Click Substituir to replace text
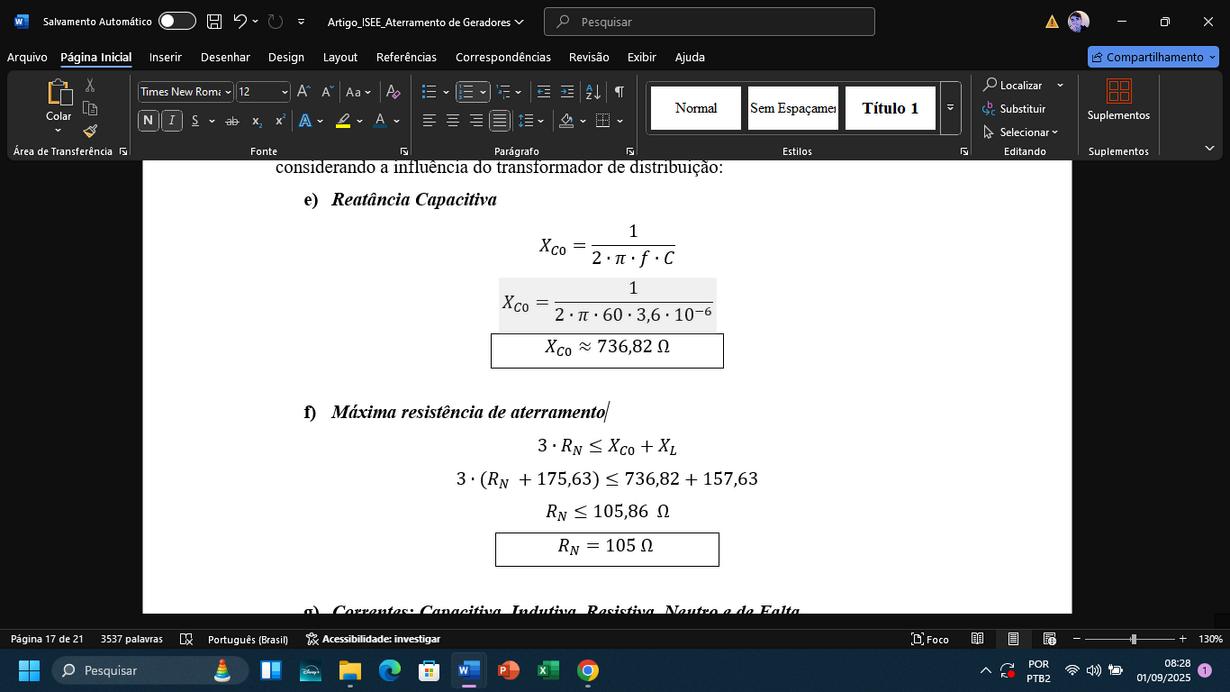The height and width of the screenshot is (692, 1230). (1014, 108)
